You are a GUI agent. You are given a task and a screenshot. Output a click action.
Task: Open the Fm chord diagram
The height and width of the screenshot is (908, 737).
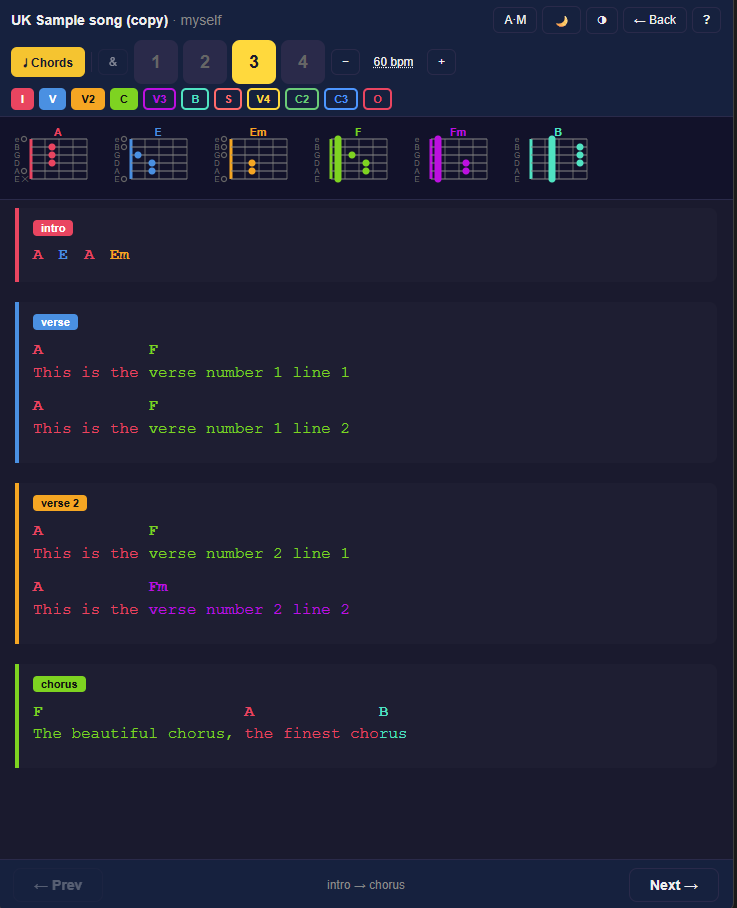(451, 155)
